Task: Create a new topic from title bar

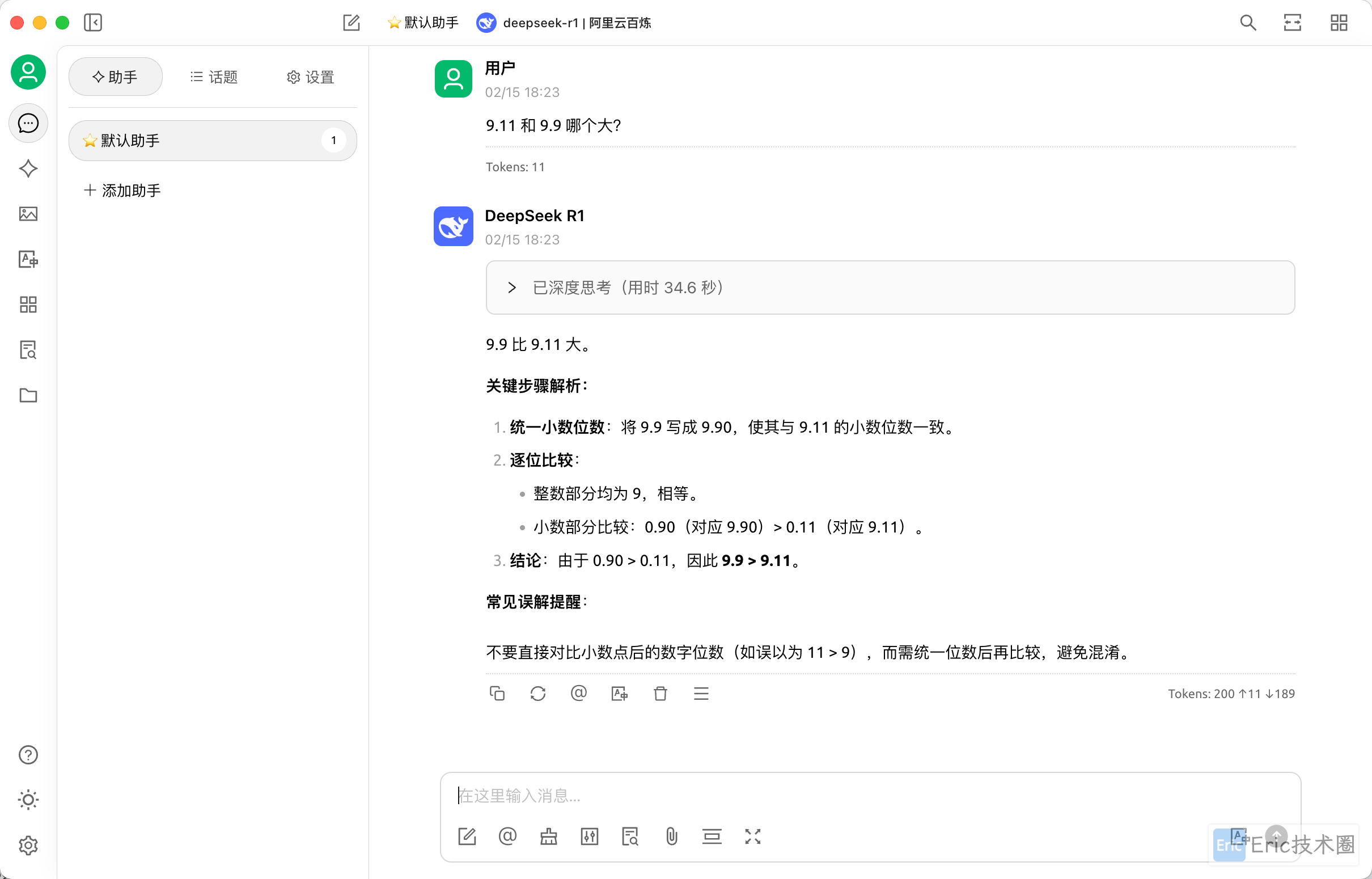Action: [352, 23]
